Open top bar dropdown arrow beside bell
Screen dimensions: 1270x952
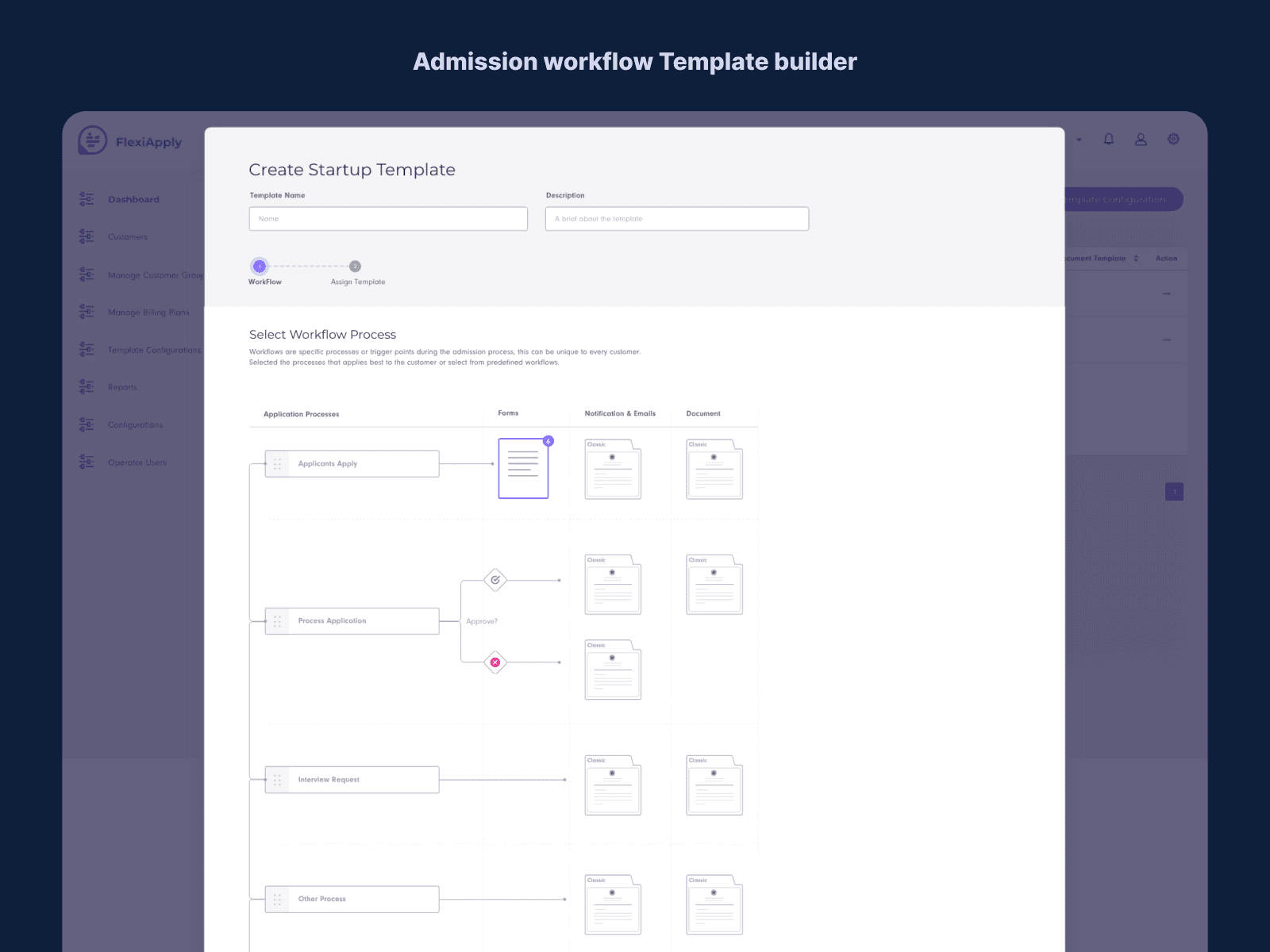coord(1079,140)
